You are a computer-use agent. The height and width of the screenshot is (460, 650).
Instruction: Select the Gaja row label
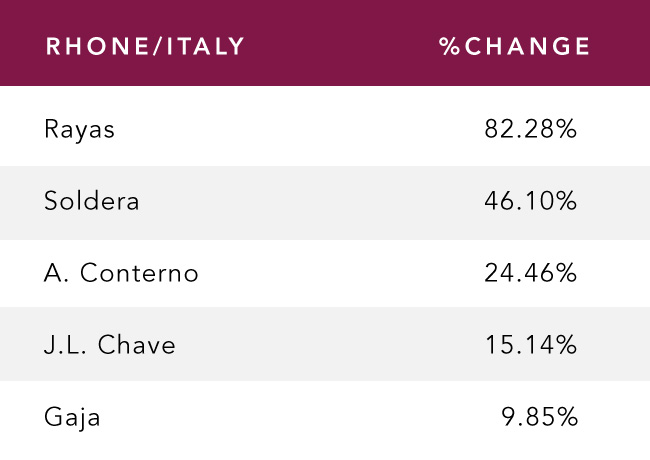coord(72,418)
